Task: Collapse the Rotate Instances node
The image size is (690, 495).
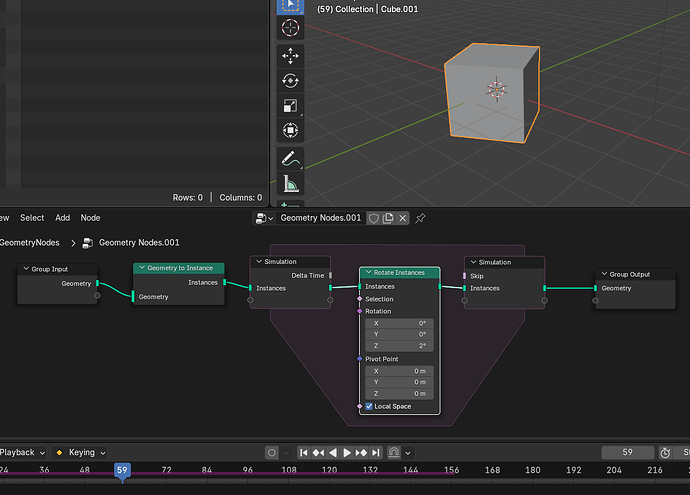Action: (369, 273)
